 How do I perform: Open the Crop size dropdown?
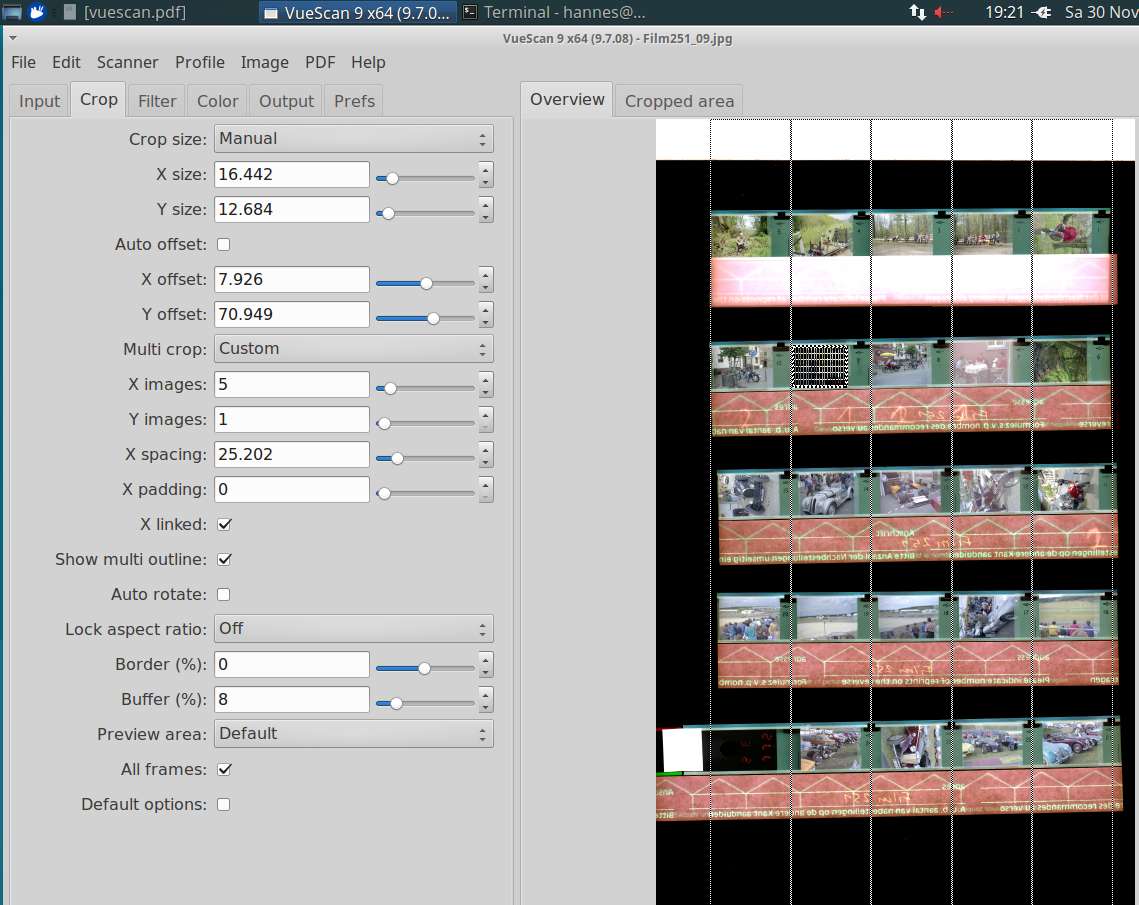[353, 139]
